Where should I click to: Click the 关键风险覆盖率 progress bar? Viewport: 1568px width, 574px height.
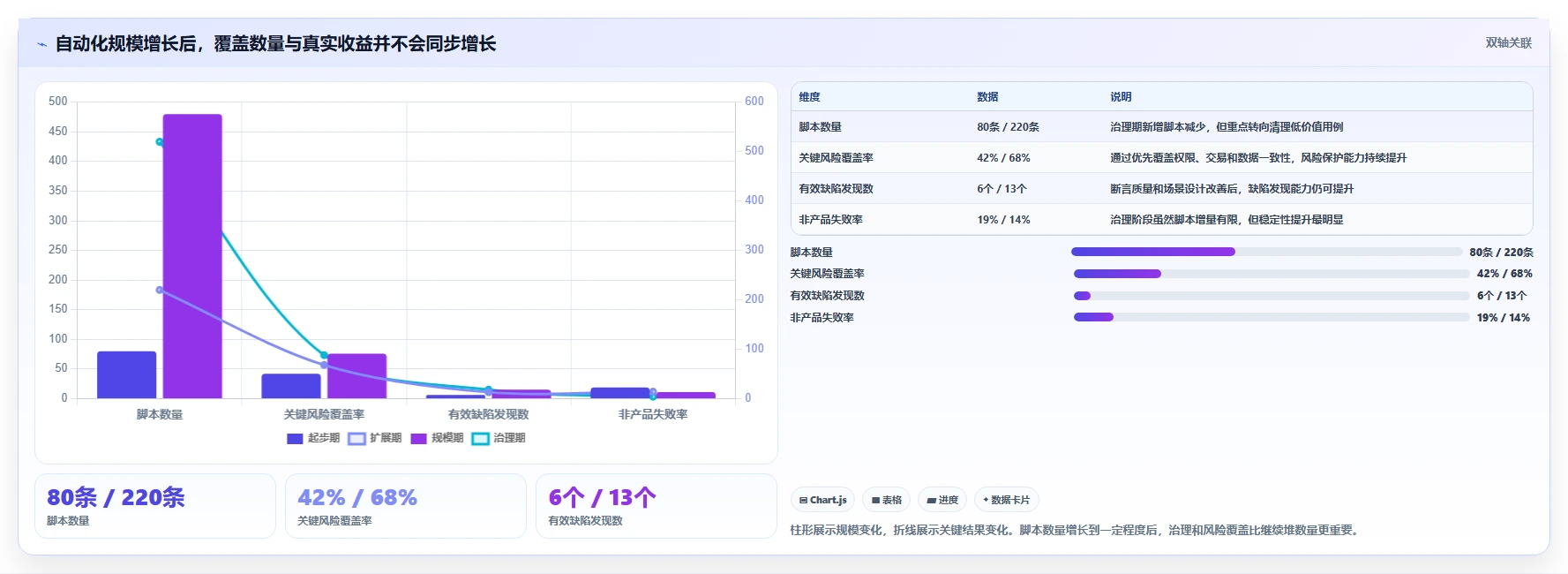pyautogui.click(x=1272, y=274)
